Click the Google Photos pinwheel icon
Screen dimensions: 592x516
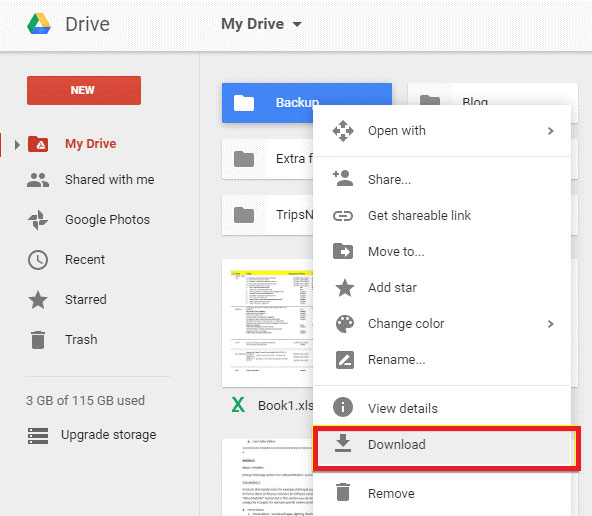pyautogui.click(x=38, y=220)
